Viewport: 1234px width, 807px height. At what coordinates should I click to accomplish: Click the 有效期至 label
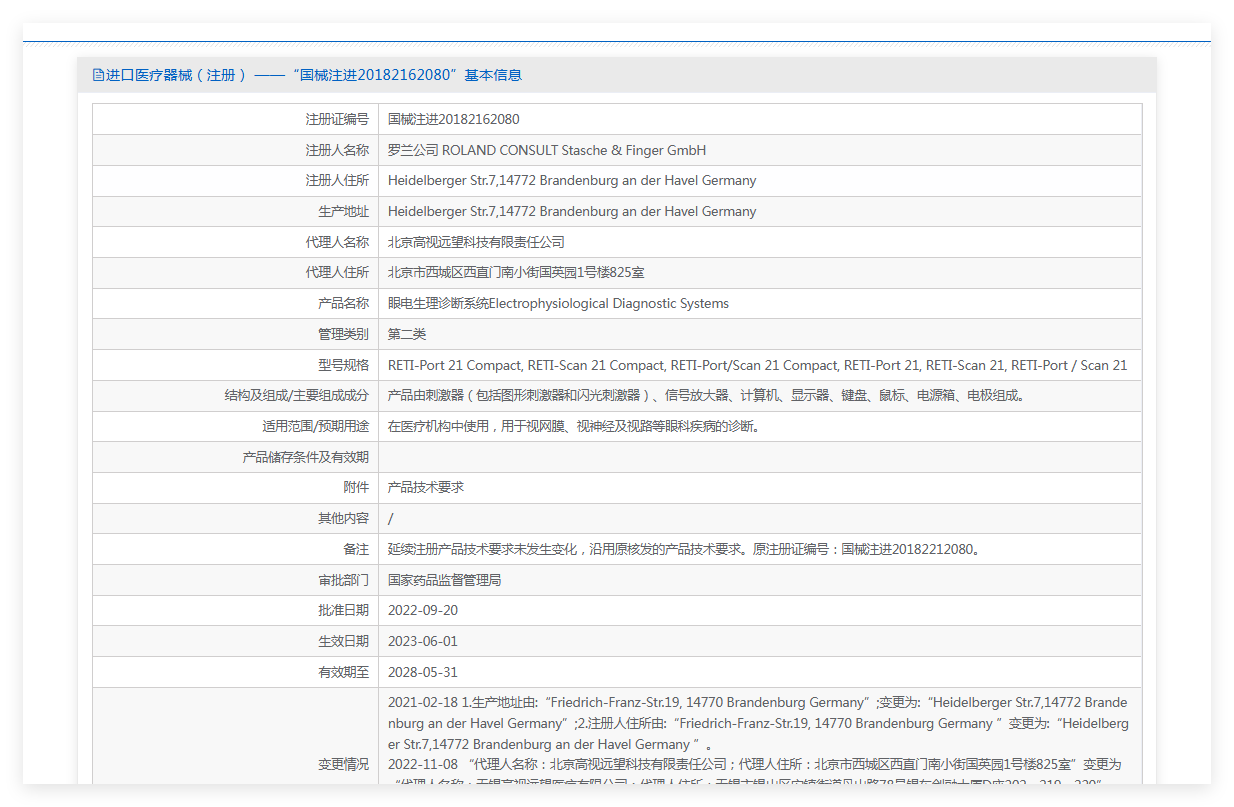coord(343,672)
